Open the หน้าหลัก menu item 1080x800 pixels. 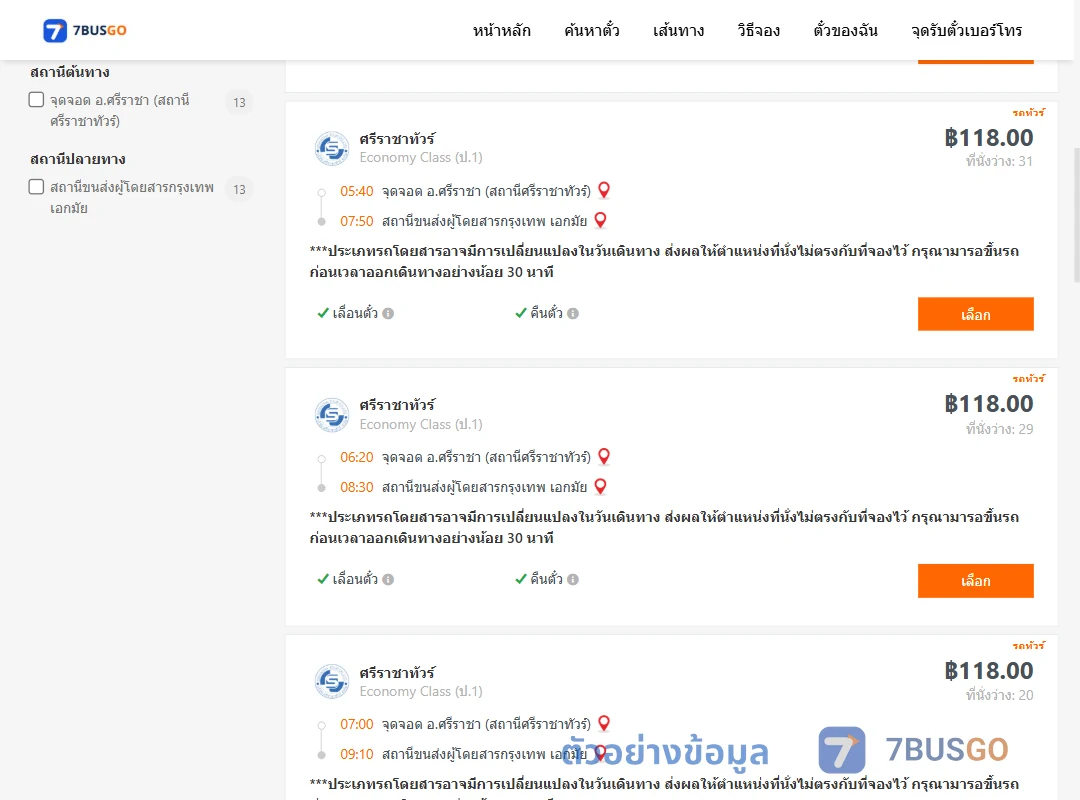[501, 30]
